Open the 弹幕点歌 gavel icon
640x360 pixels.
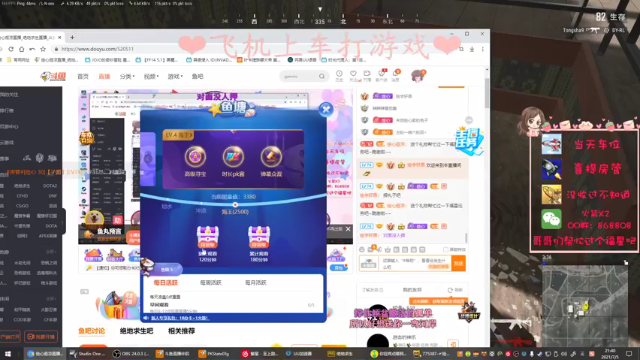[x=271, y=156]
